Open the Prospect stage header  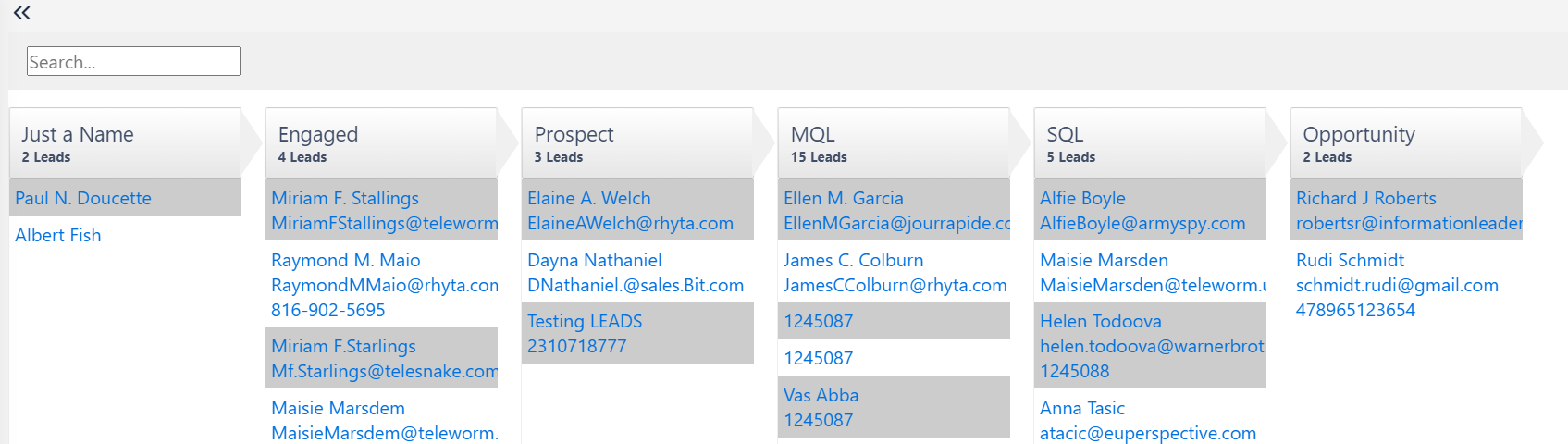pyautogui.click(x=637, y=143)
